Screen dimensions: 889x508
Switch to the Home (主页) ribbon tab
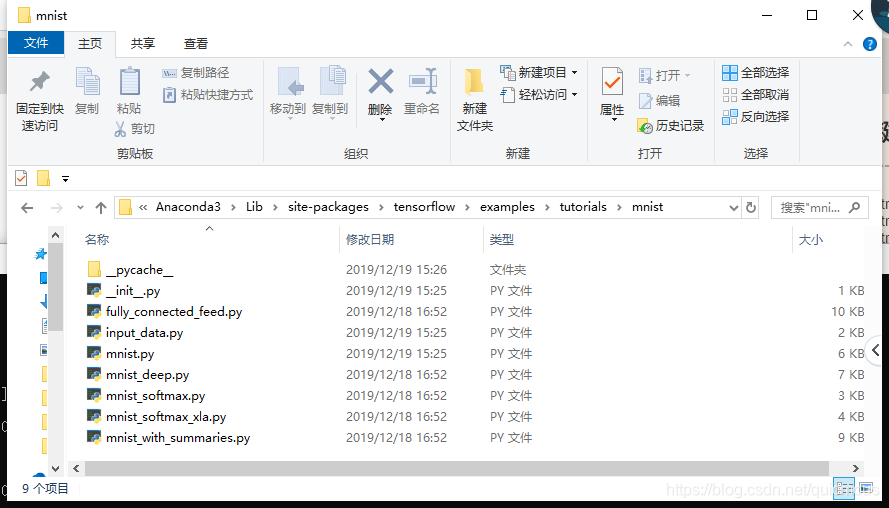click(90, 44)
